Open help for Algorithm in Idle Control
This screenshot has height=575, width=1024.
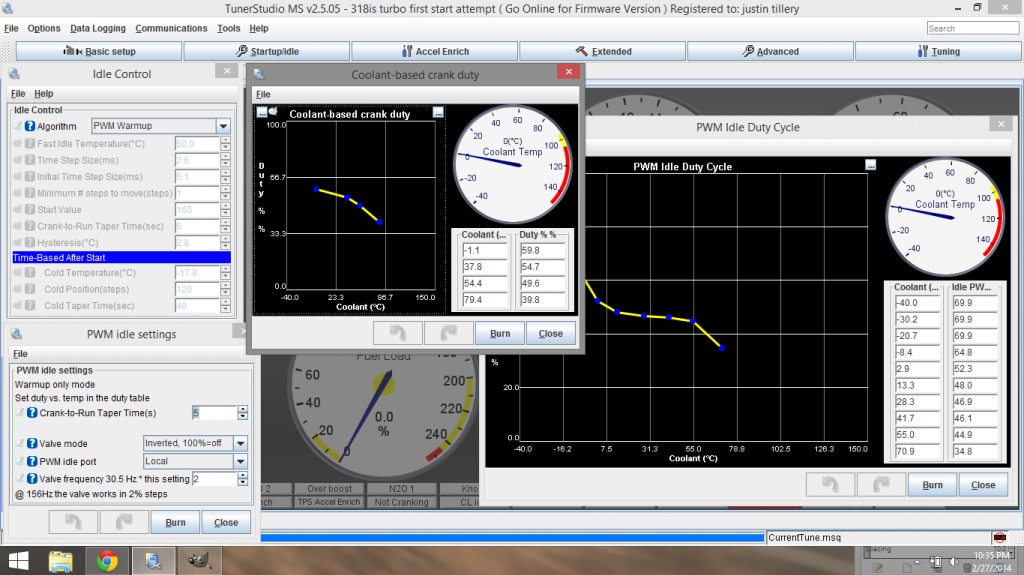click(30, 126)
